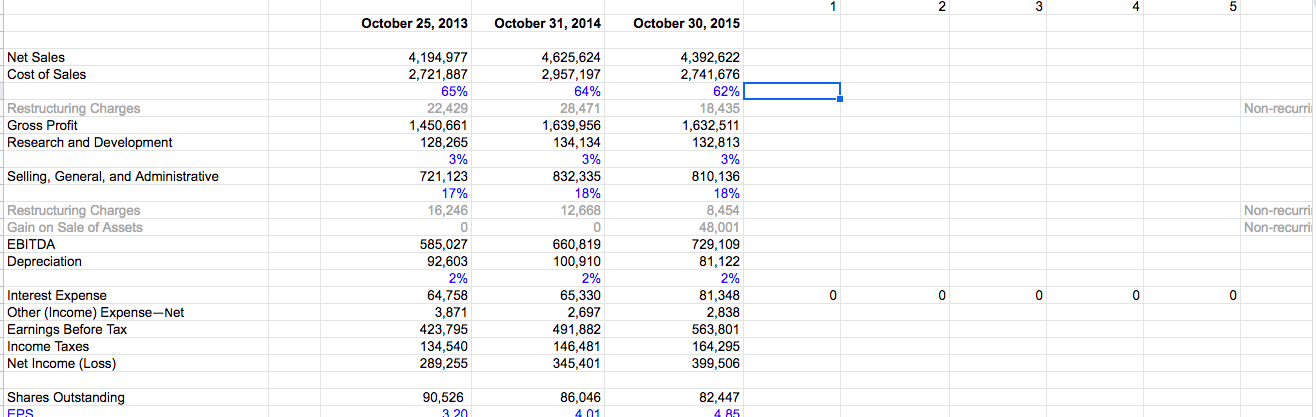Image resolution: width=1316 pixels, height=417 pixels.
Task: Click R&D value 134,134
Action: (576, 142)
